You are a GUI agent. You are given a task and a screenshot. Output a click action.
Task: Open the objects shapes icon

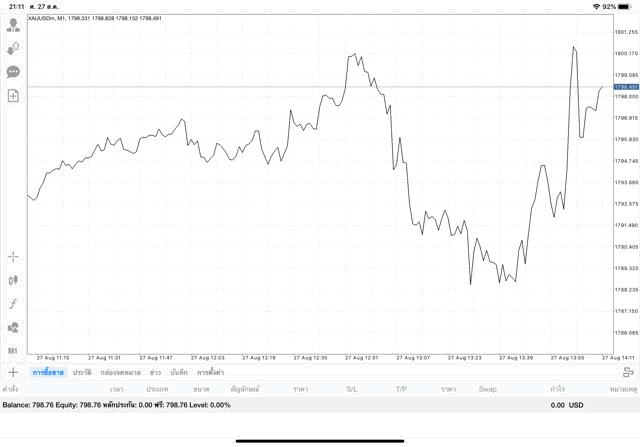tap(14, 327)
